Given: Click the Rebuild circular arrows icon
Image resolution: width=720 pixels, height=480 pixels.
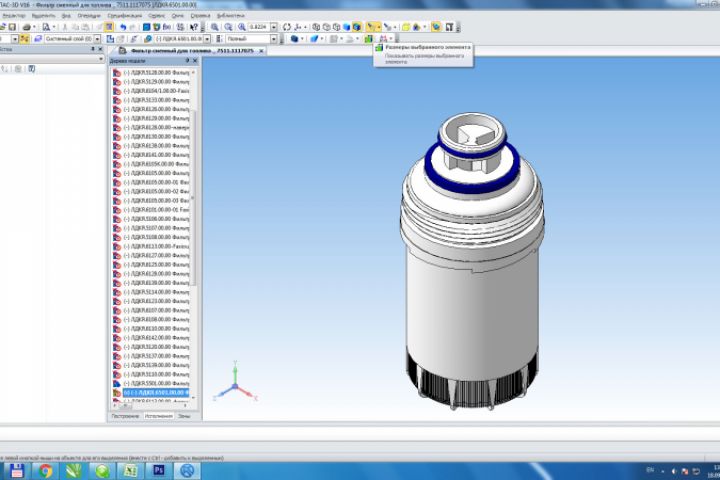Looking at the screenshot, I should click(x=287, y=27).
